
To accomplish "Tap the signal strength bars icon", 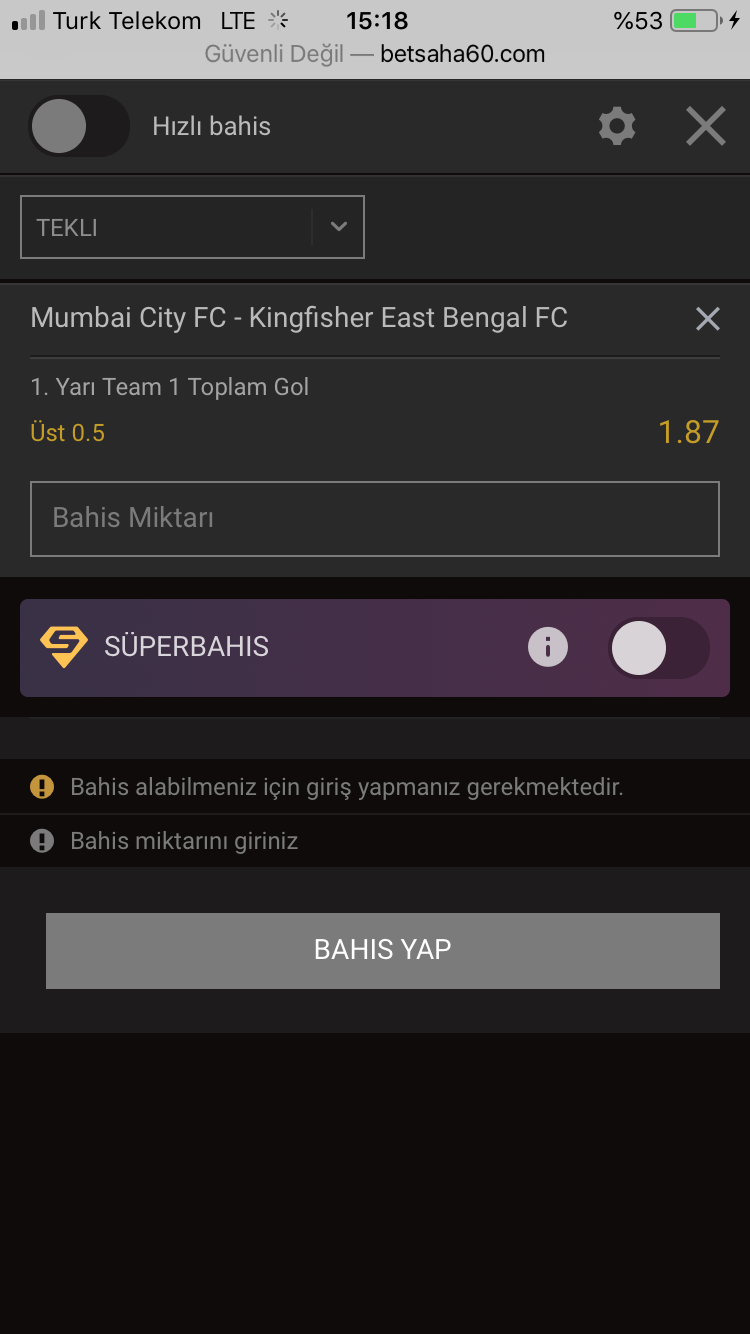I will coord(29,20).
